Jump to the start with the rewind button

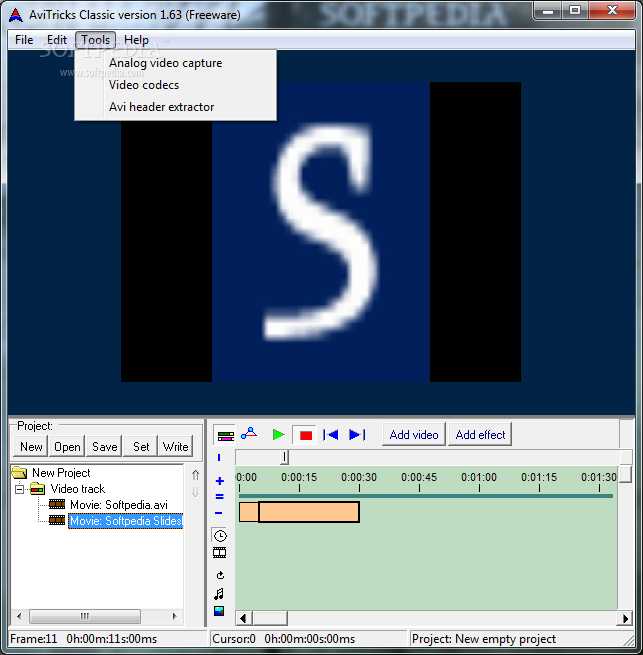click(330, 435)
